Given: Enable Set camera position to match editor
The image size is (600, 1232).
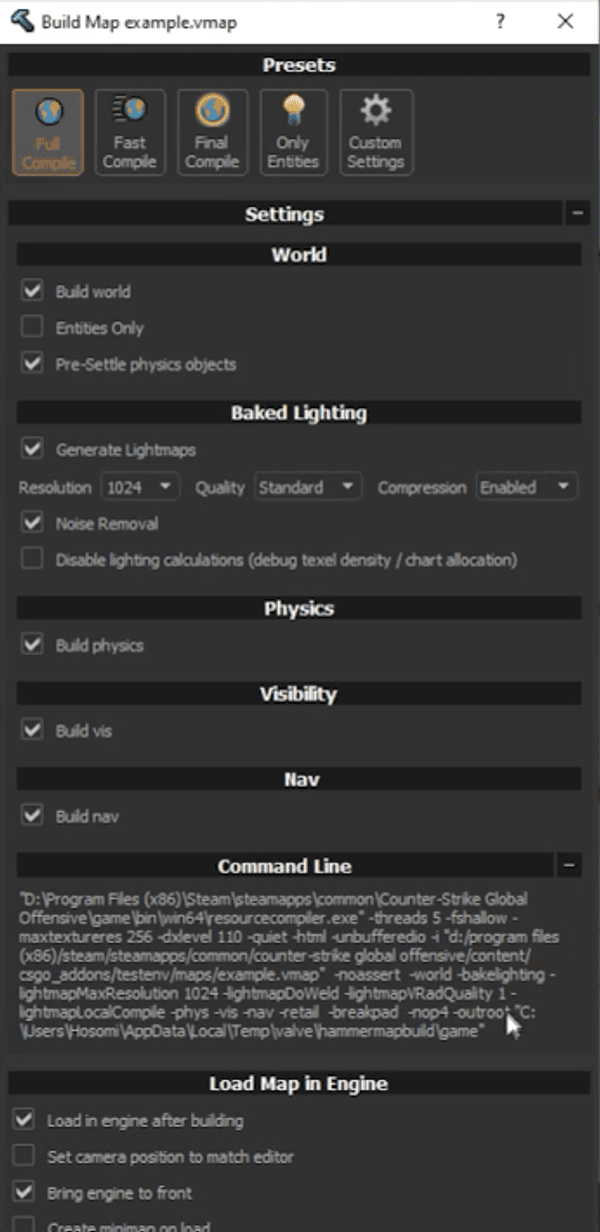Looking at the screenshot, I should (x=24, y=1156).
